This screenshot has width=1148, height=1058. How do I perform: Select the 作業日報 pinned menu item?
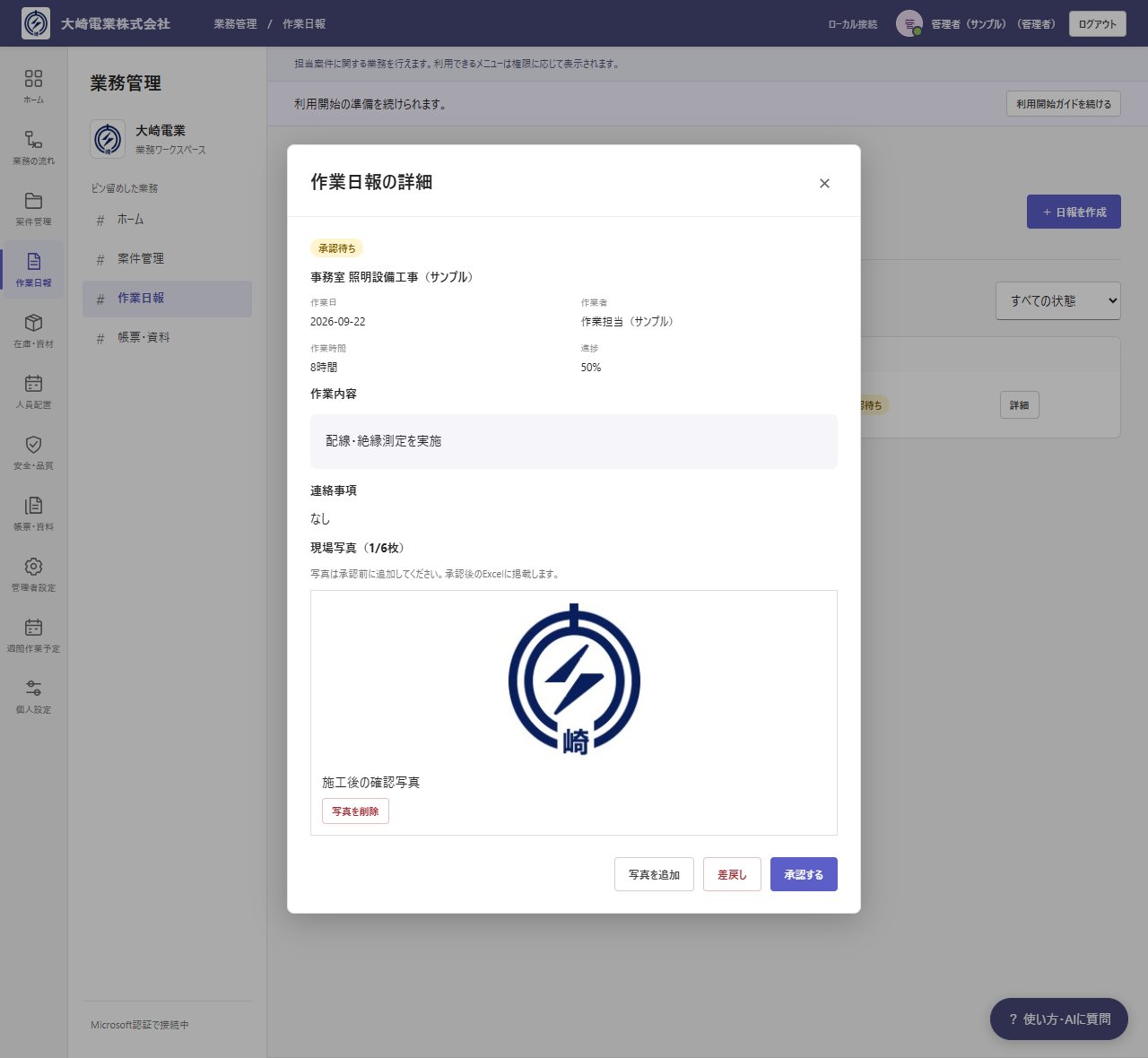coord(167,299)
